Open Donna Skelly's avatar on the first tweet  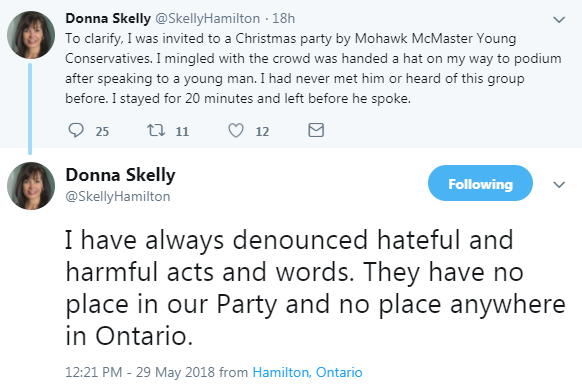(31, 35)
